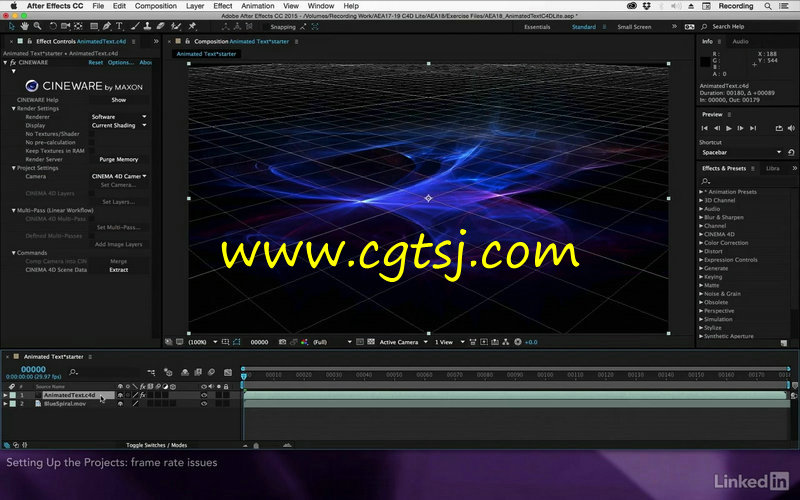Click the Purge Memory button
This screenshot has height=500, width=800.
pyautogui.click(x=119, y=160)
